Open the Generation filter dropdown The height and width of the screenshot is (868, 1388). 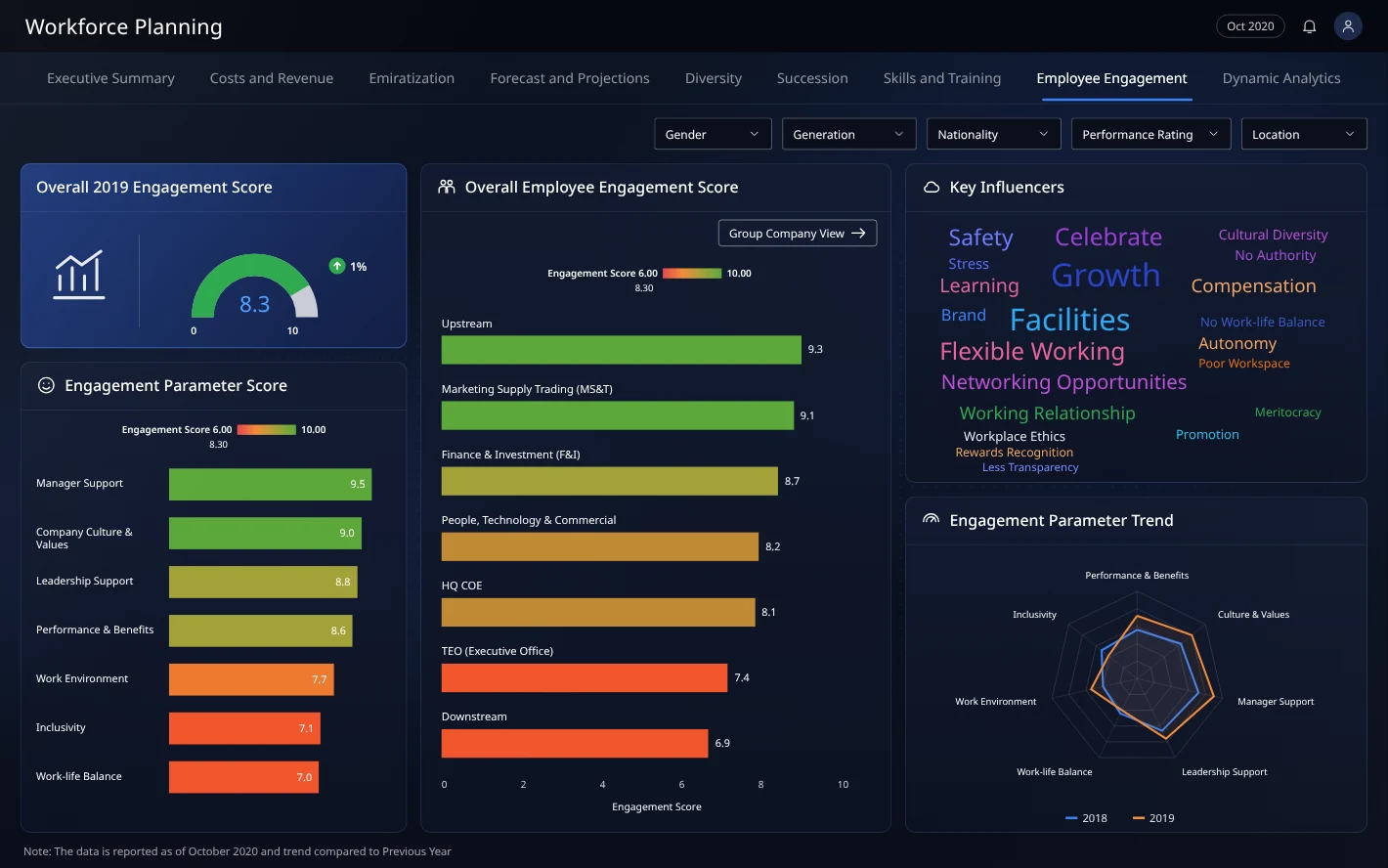pyautogui.click(x=848, y=134)
